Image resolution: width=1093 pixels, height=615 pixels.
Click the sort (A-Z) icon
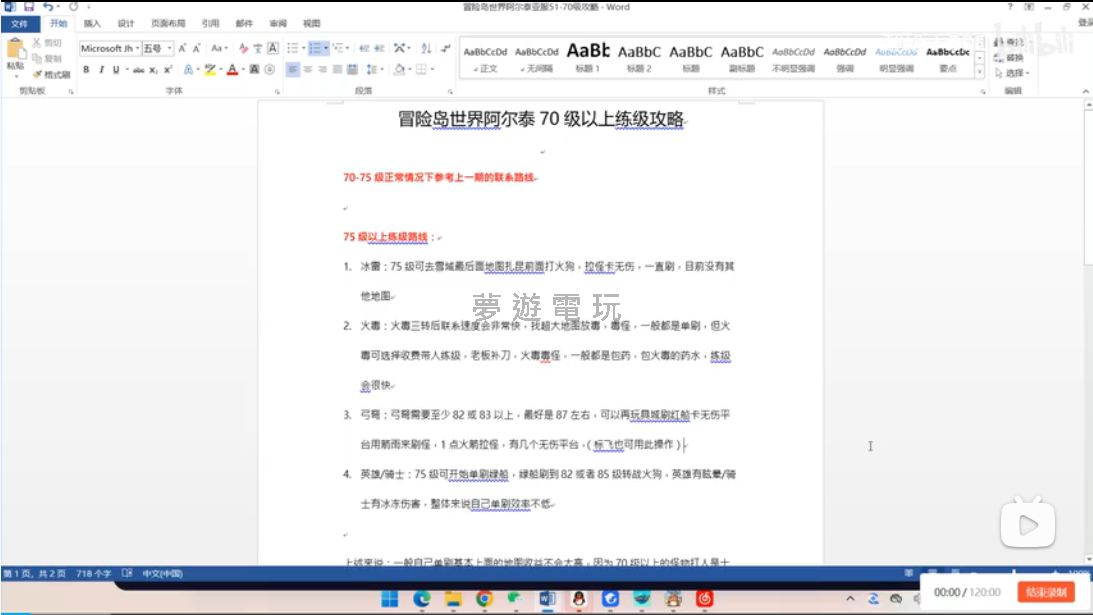(426, 48)
